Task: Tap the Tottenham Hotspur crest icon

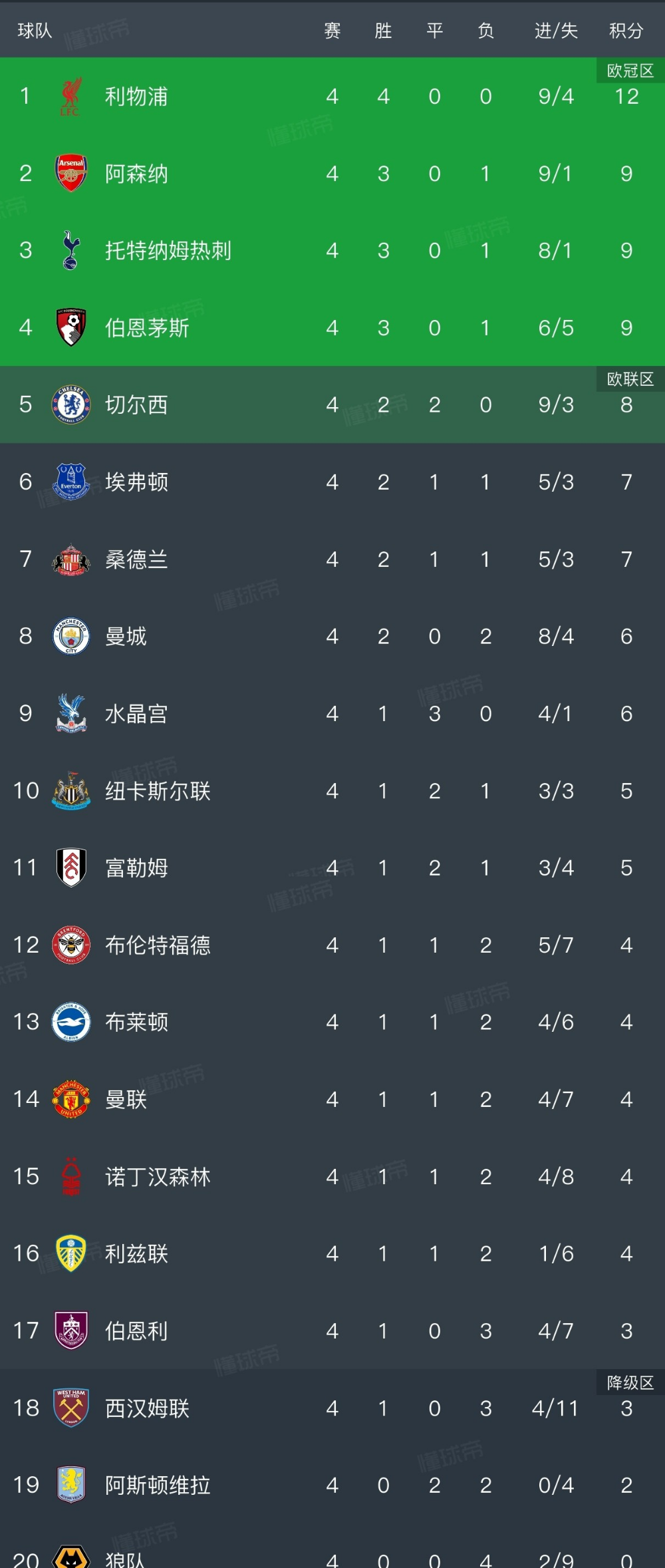Action: pos(70,251)
